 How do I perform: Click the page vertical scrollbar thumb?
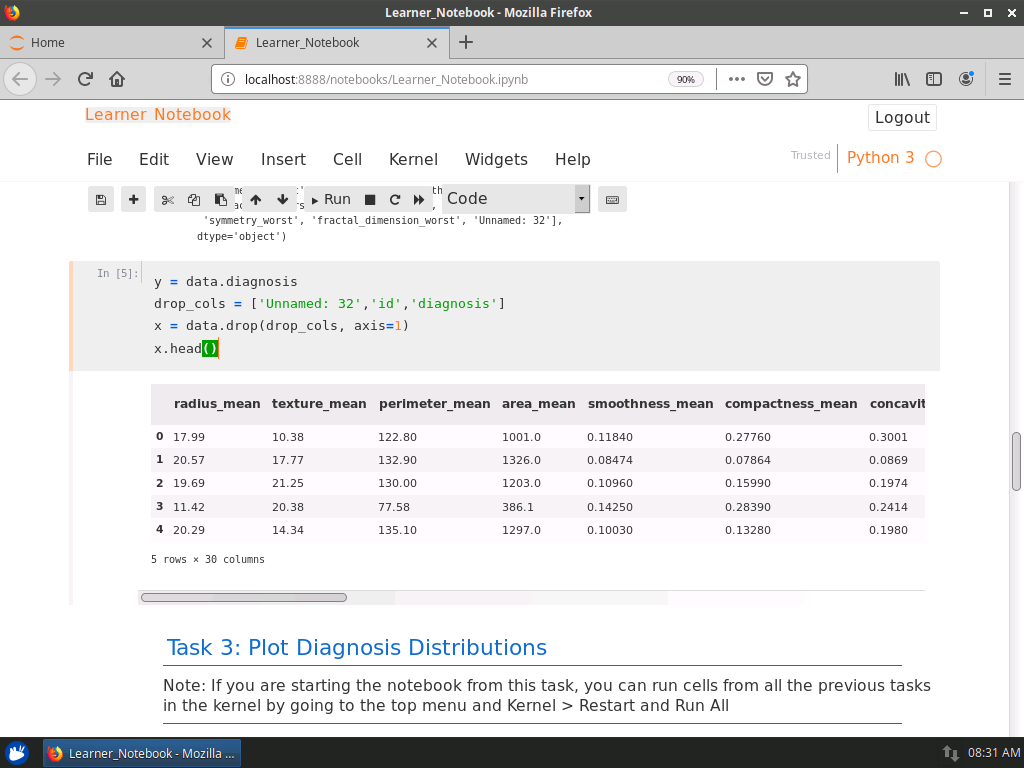(x=1016, y=461)
